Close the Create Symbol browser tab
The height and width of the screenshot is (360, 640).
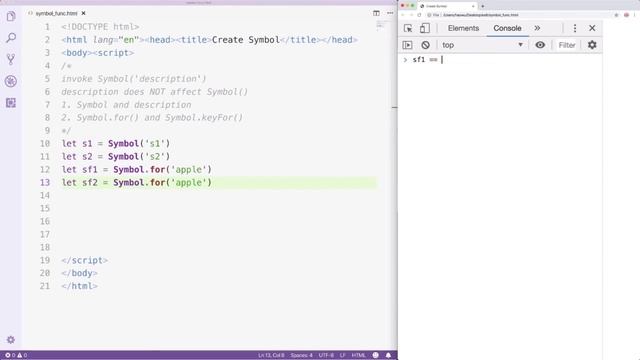(473, 6)
